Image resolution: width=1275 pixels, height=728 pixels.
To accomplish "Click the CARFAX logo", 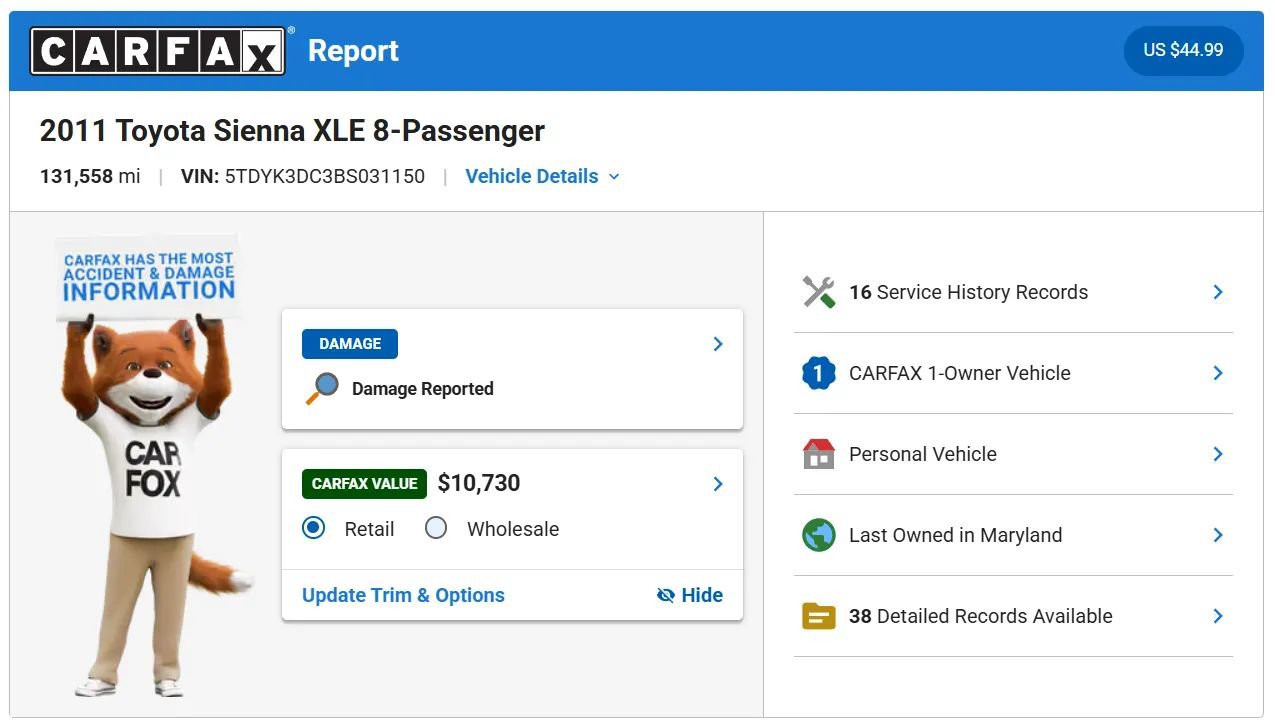I will [158, 51].
